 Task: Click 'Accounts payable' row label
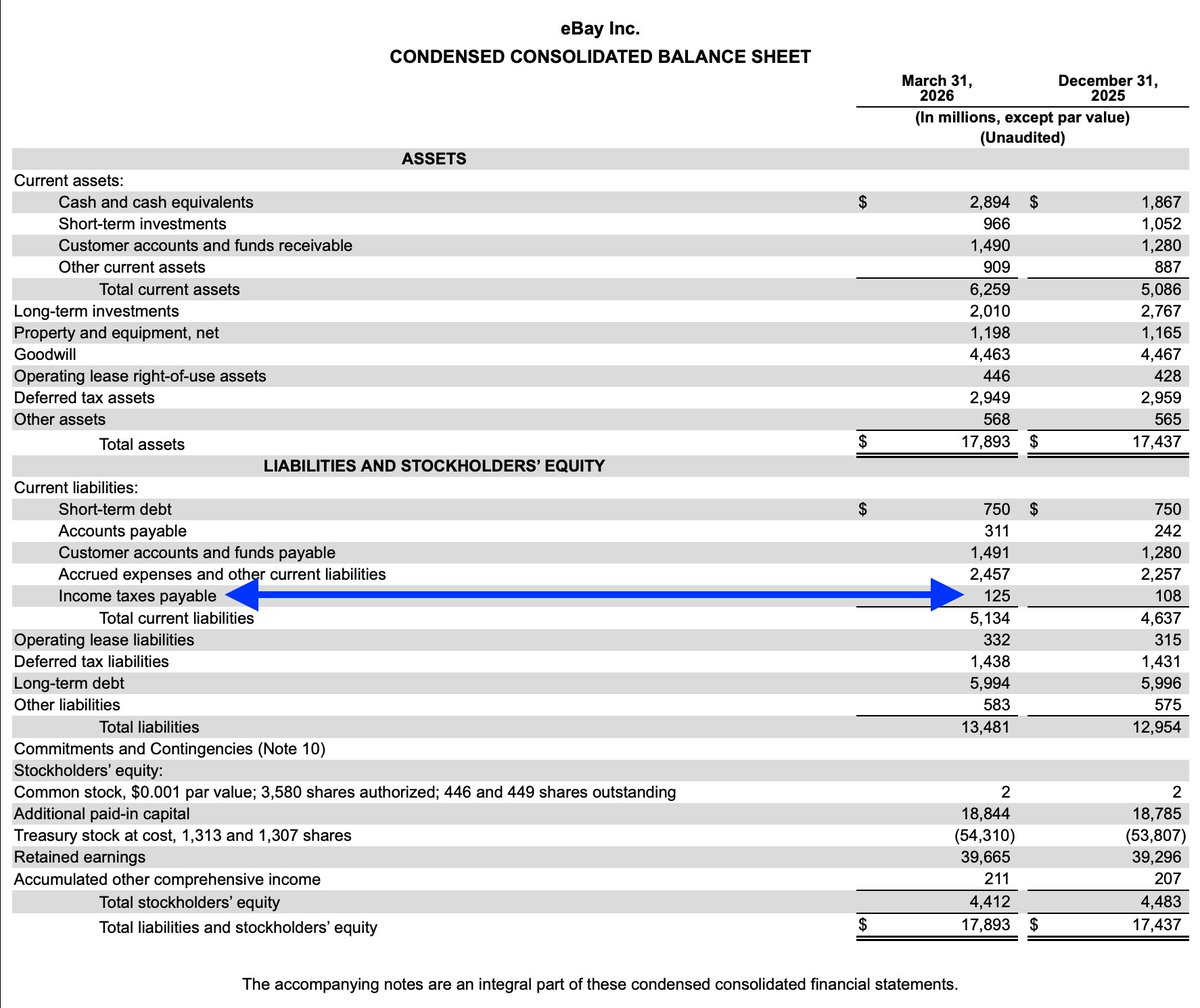[x=122, y=531]
